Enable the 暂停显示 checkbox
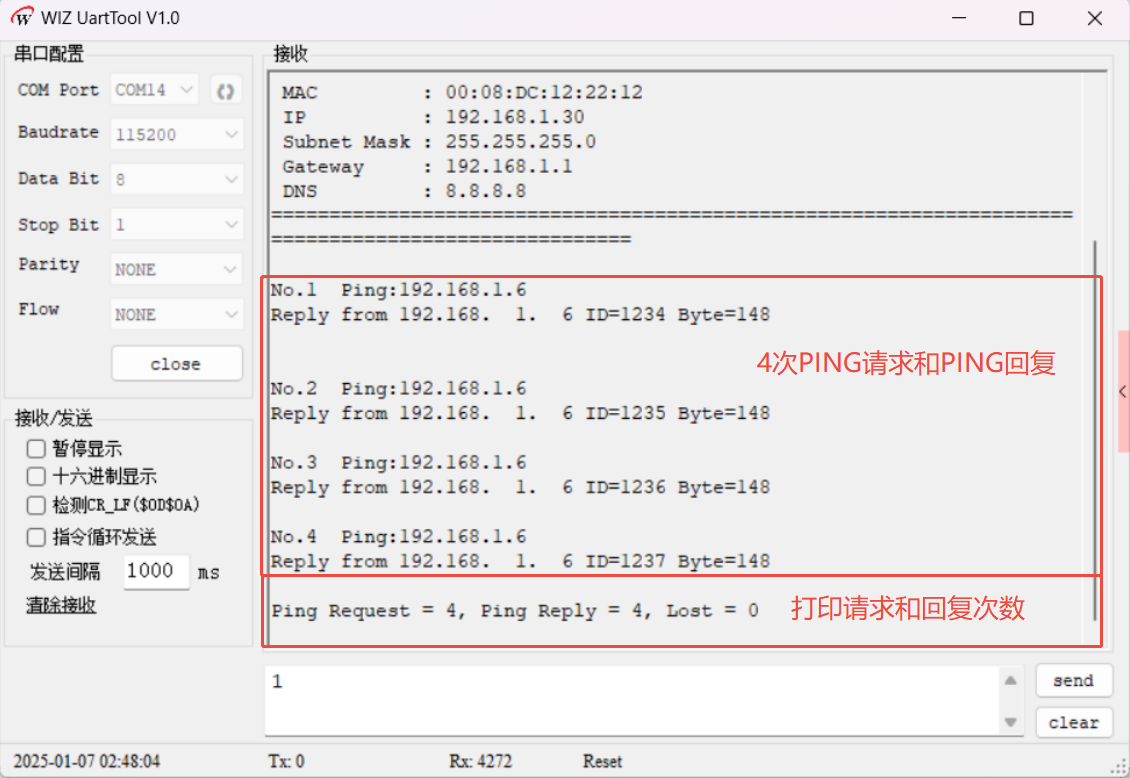This screenshot has height=778, width=1130. pos(37,449)
